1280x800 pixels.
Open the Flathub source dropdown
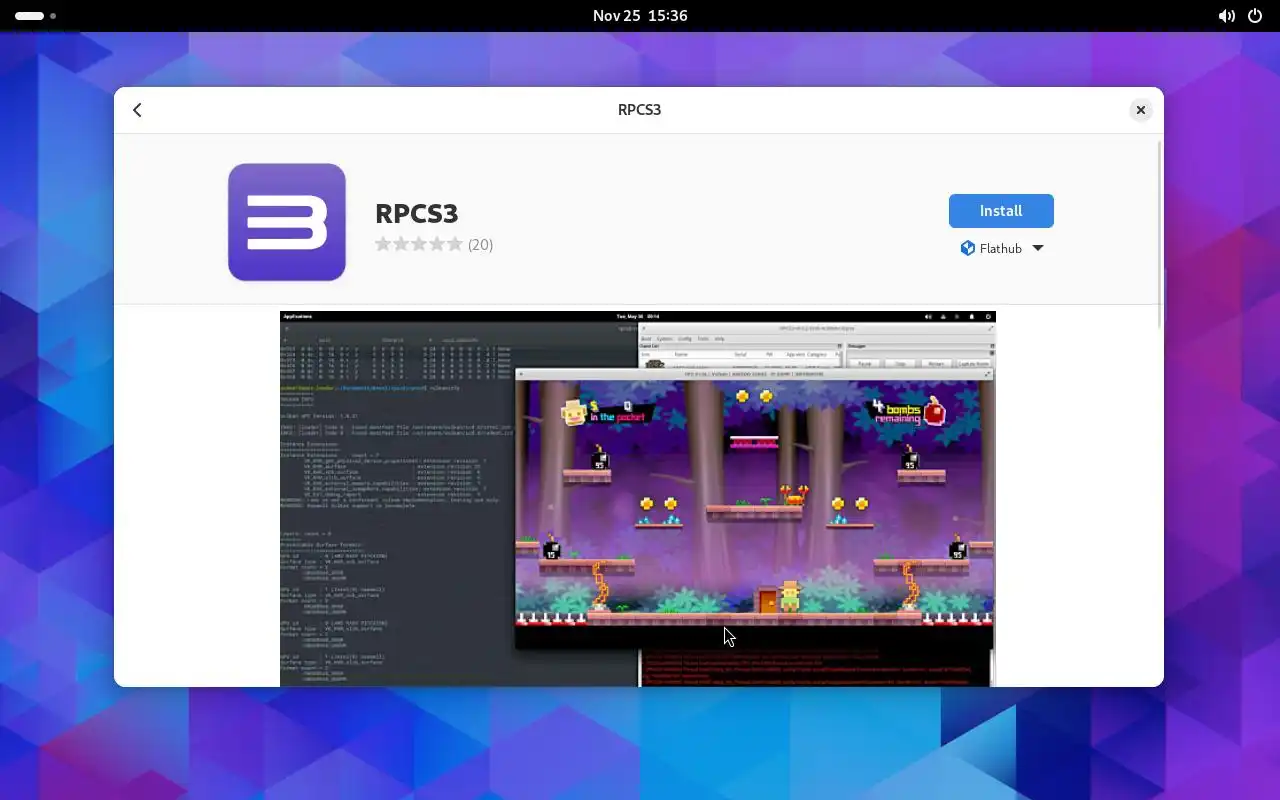pos(1001,248)
